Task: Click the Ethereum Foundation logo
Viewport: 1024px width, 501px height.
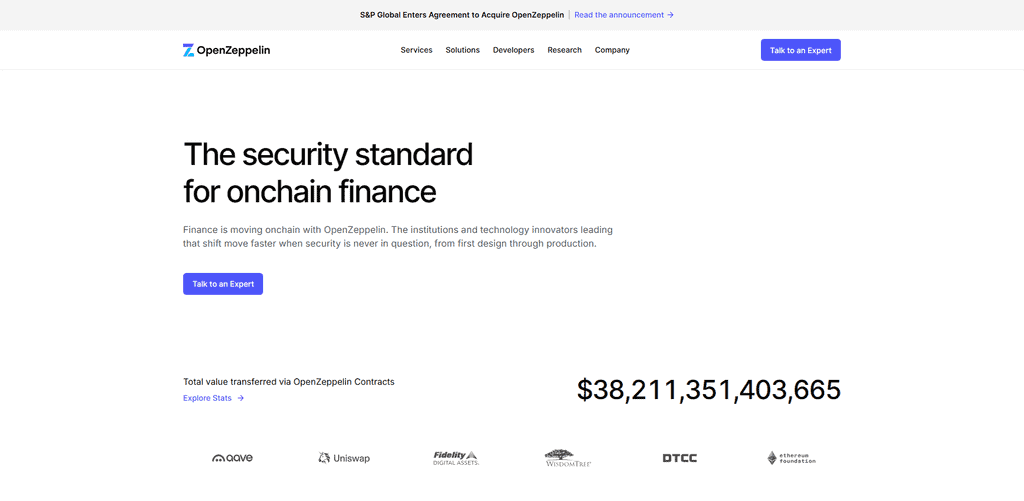Action: 792,458
